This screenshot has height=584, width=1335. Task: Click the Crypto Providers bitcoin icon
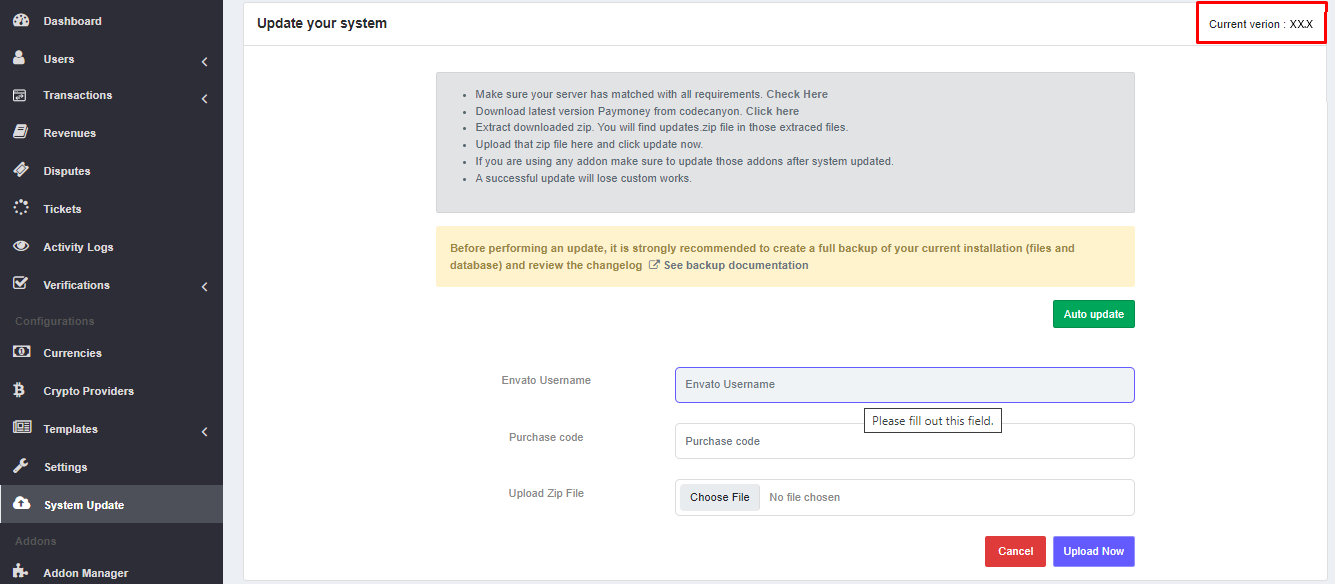coord(20,391)
